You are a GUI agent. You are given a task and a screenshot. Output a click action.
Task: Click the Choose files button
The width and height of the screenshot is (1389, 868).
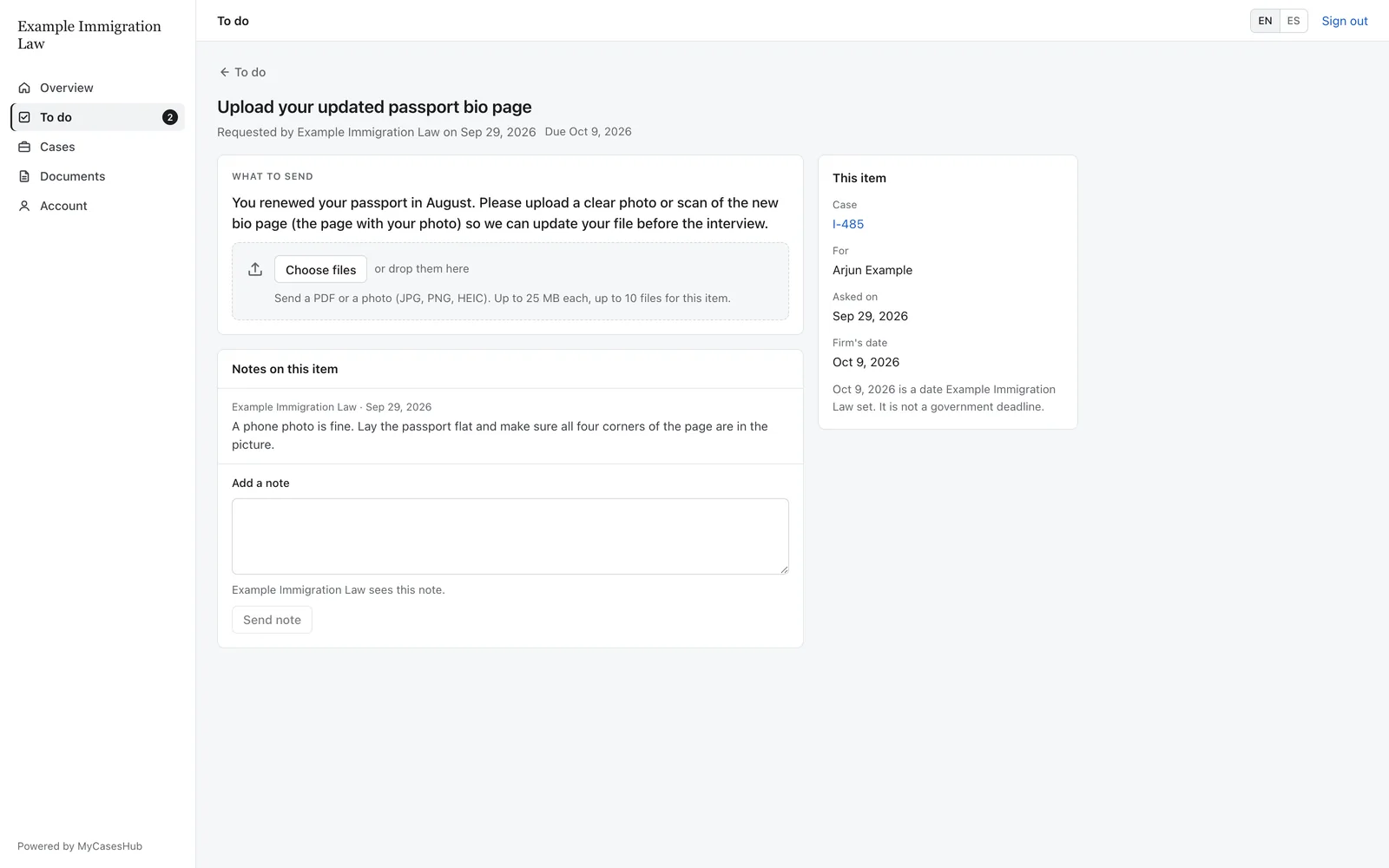320,269
